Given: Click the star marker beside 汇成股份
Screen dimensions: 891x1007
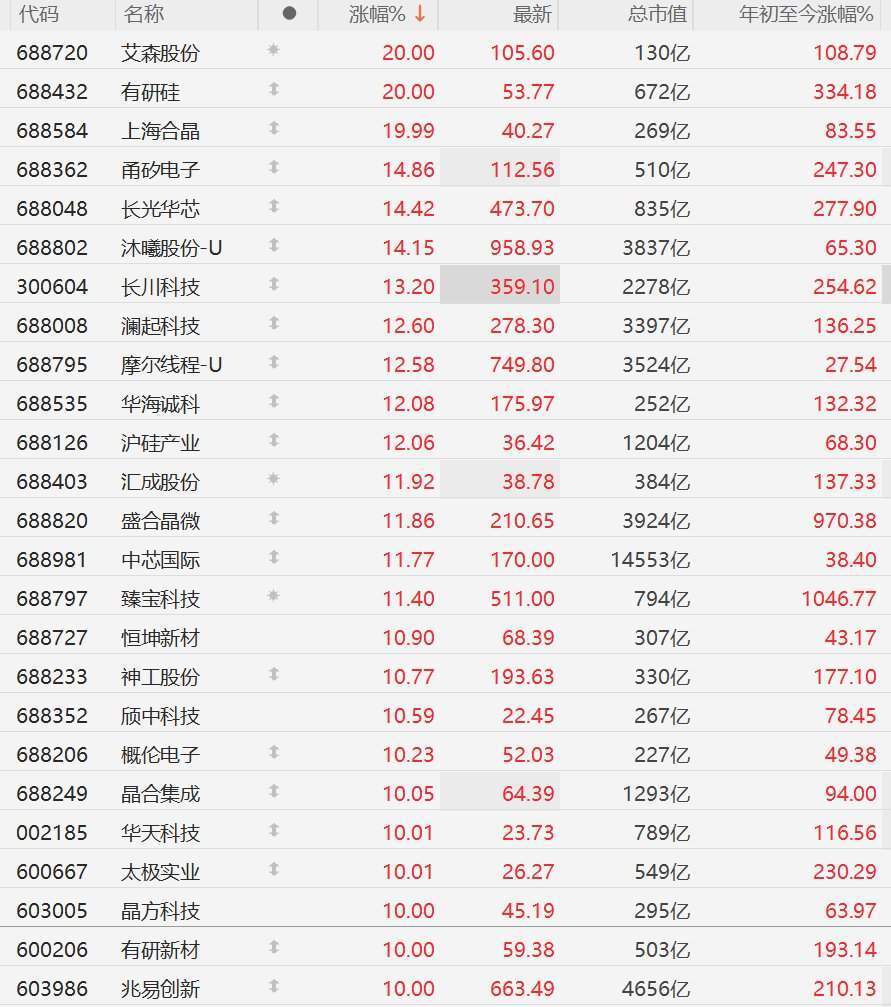Looking at the screenshot, I should pos(273,478).
